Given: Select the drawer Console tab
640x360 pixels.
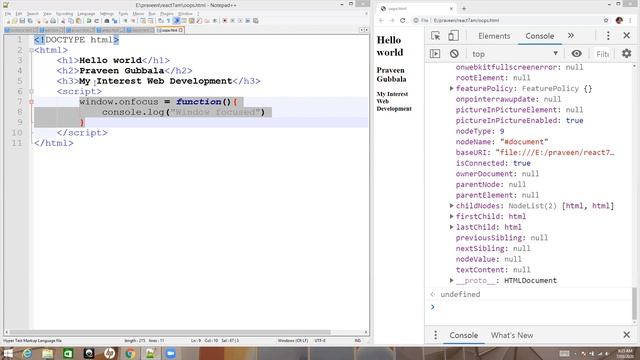Looking at the screenshot, I should 463,335.
